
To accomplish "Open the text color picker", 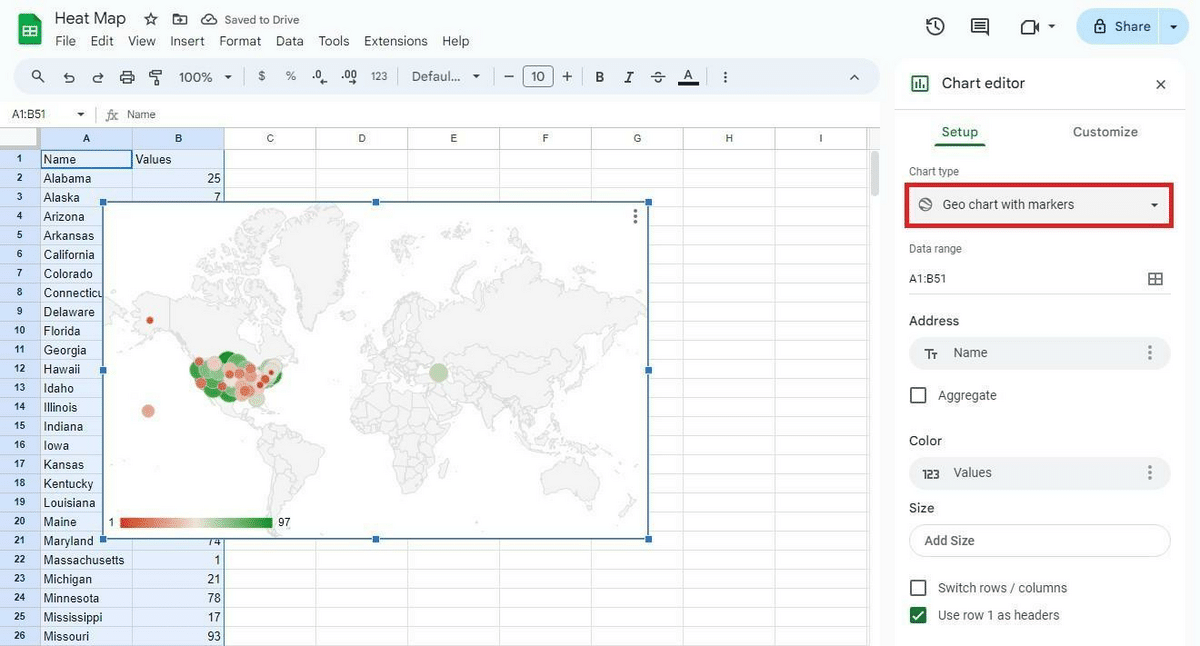I will coord(688,77).
